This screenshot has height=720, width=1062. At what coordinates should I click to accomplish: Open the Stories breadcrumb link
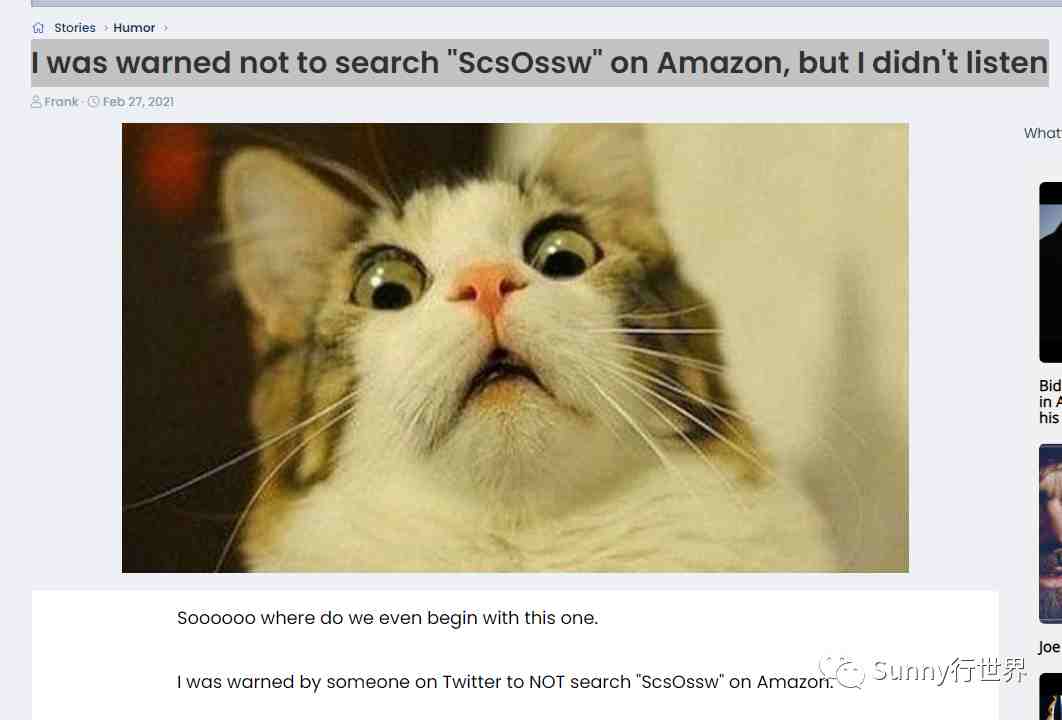tap(75, 28)
